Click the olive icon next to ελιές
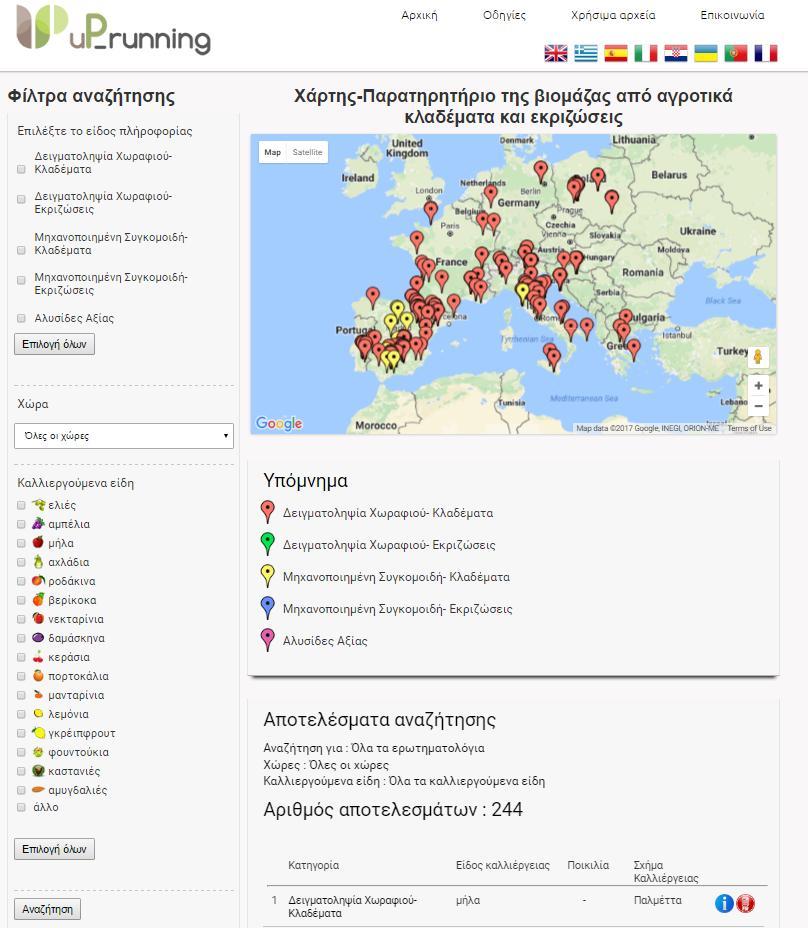808x928 pixels. click(38, 505)
